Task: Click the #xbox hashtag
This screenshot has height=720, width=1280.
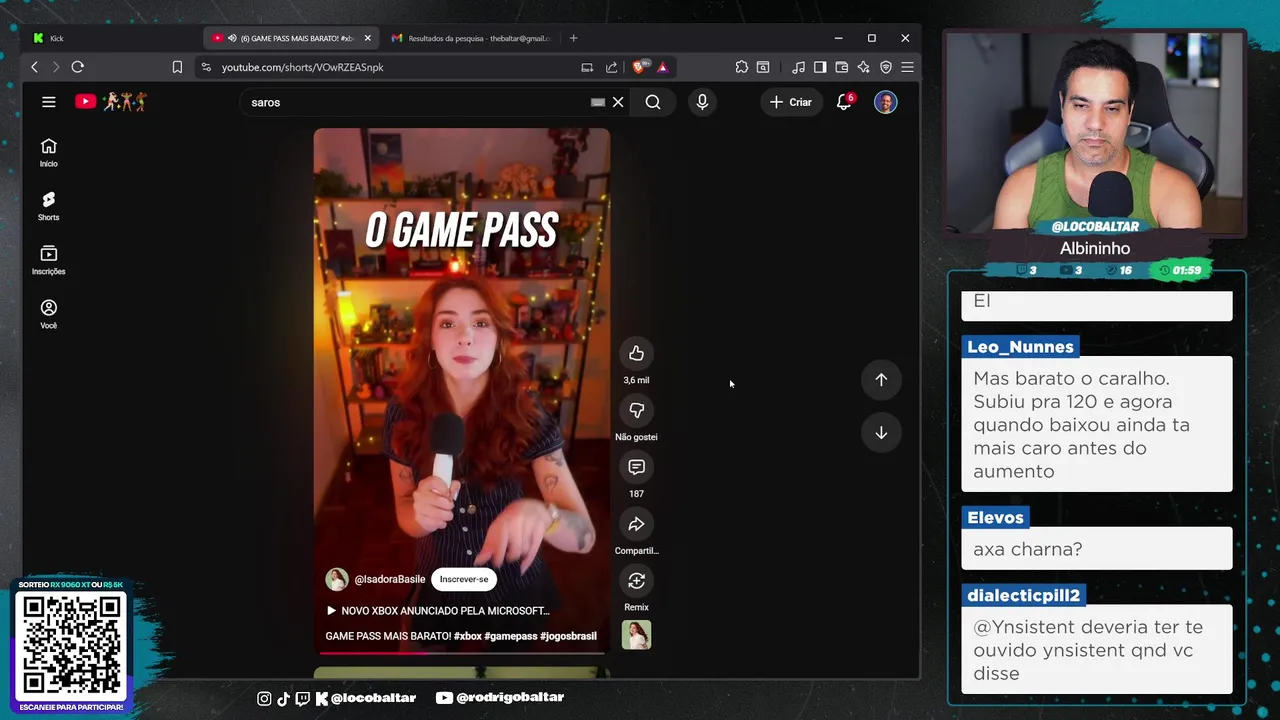Action: tap(467, 636)
